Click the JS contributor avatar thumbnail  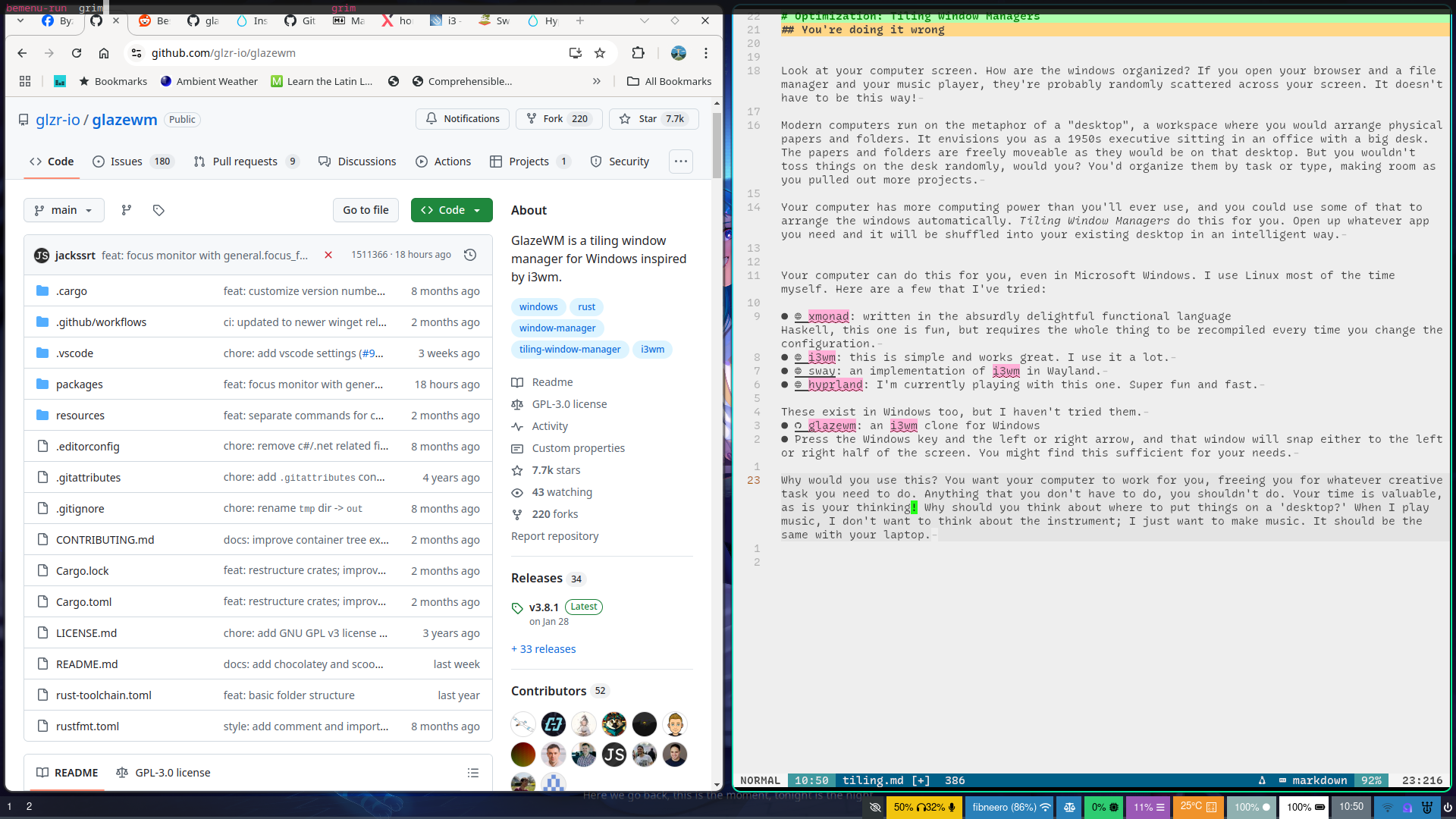(613, 755)
